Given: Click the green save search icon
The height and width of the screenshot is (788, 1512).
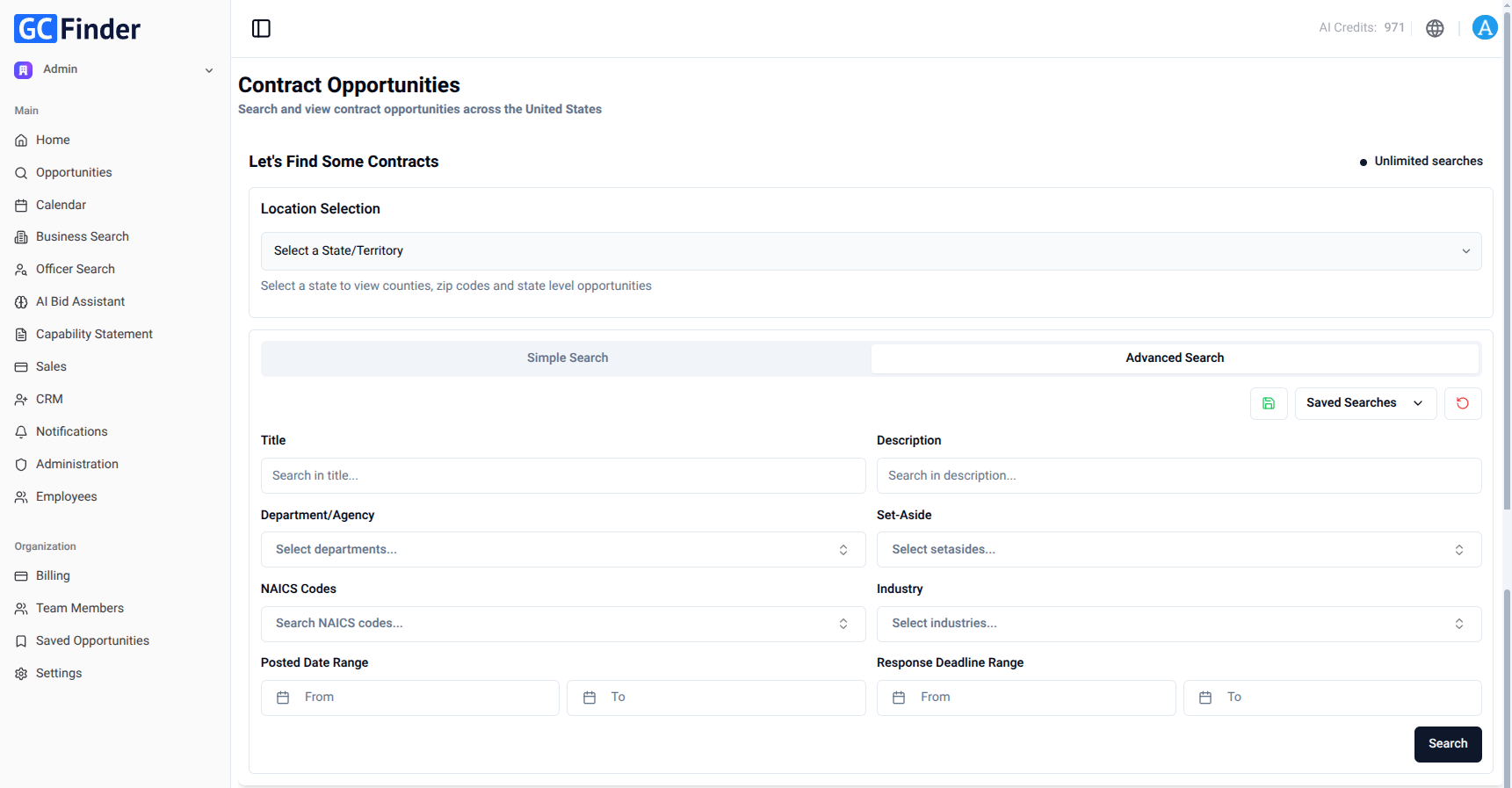Looking at the screenshot, I should pos(1269,403).
